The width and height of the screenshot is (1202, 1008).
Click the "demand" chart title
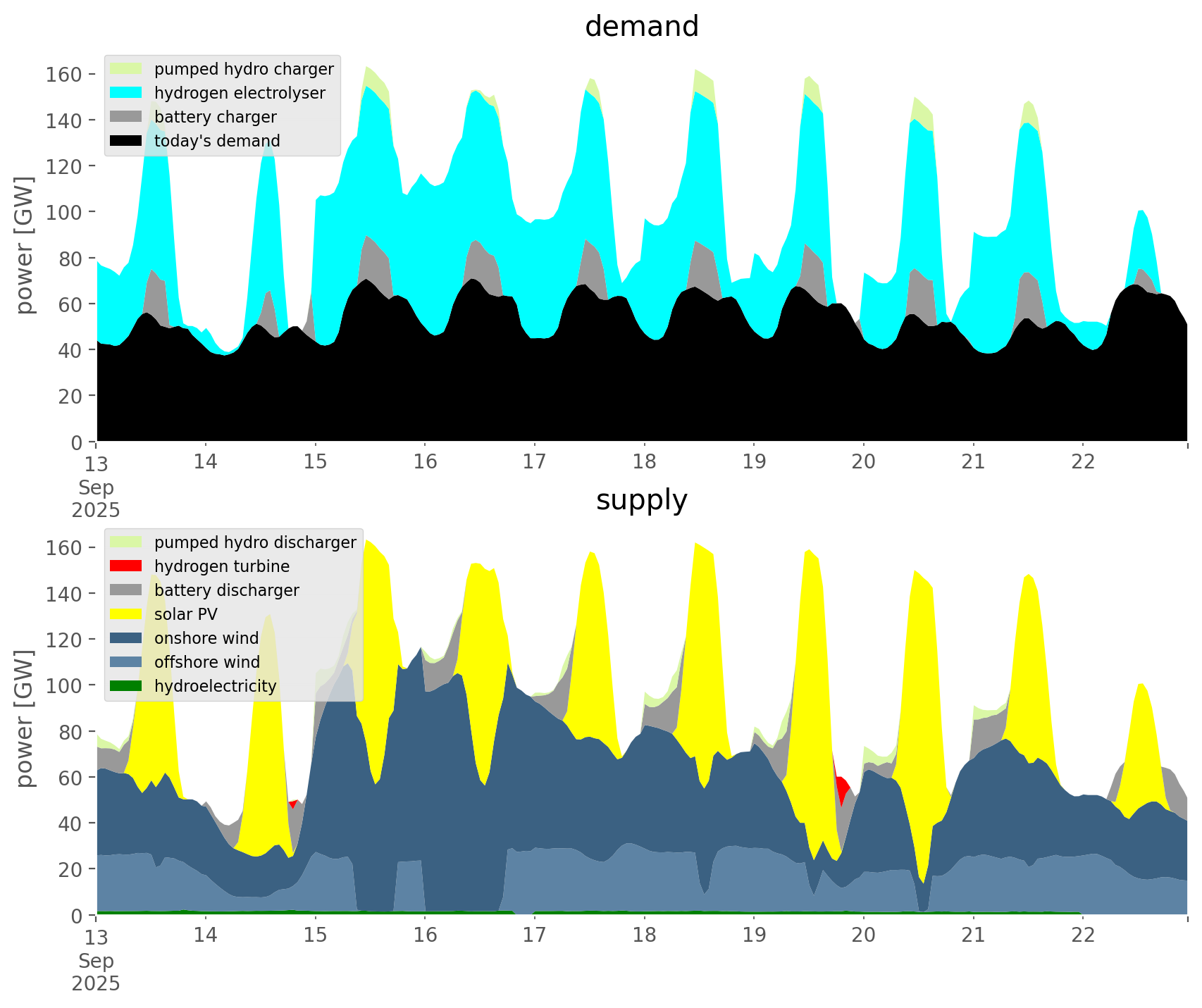[641, 27]
